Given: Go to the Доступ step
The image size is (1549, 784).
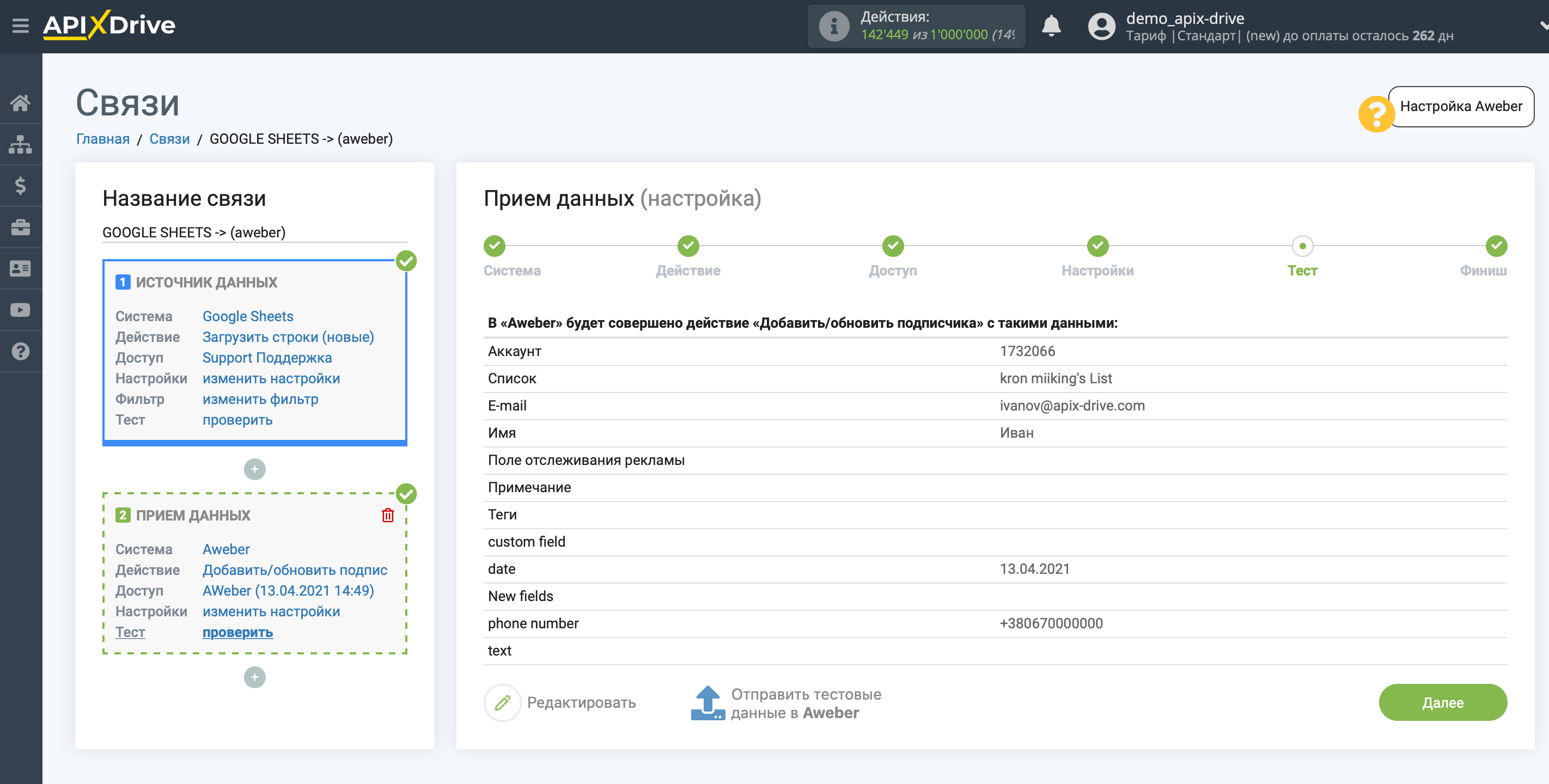Looking at the screenshot, I should pyautogui.click(x=893, y=246).
